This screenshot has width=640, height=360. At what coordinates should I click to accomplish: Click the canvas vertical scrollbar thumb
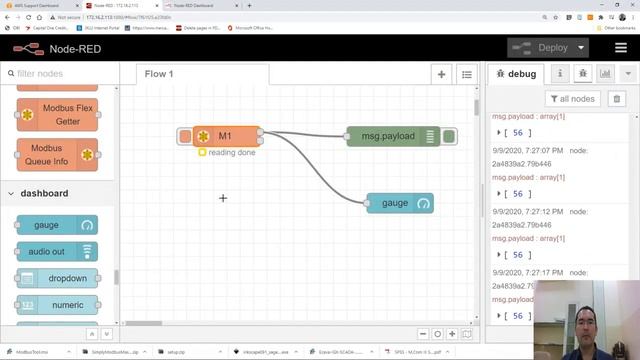[x=476, y=107]
